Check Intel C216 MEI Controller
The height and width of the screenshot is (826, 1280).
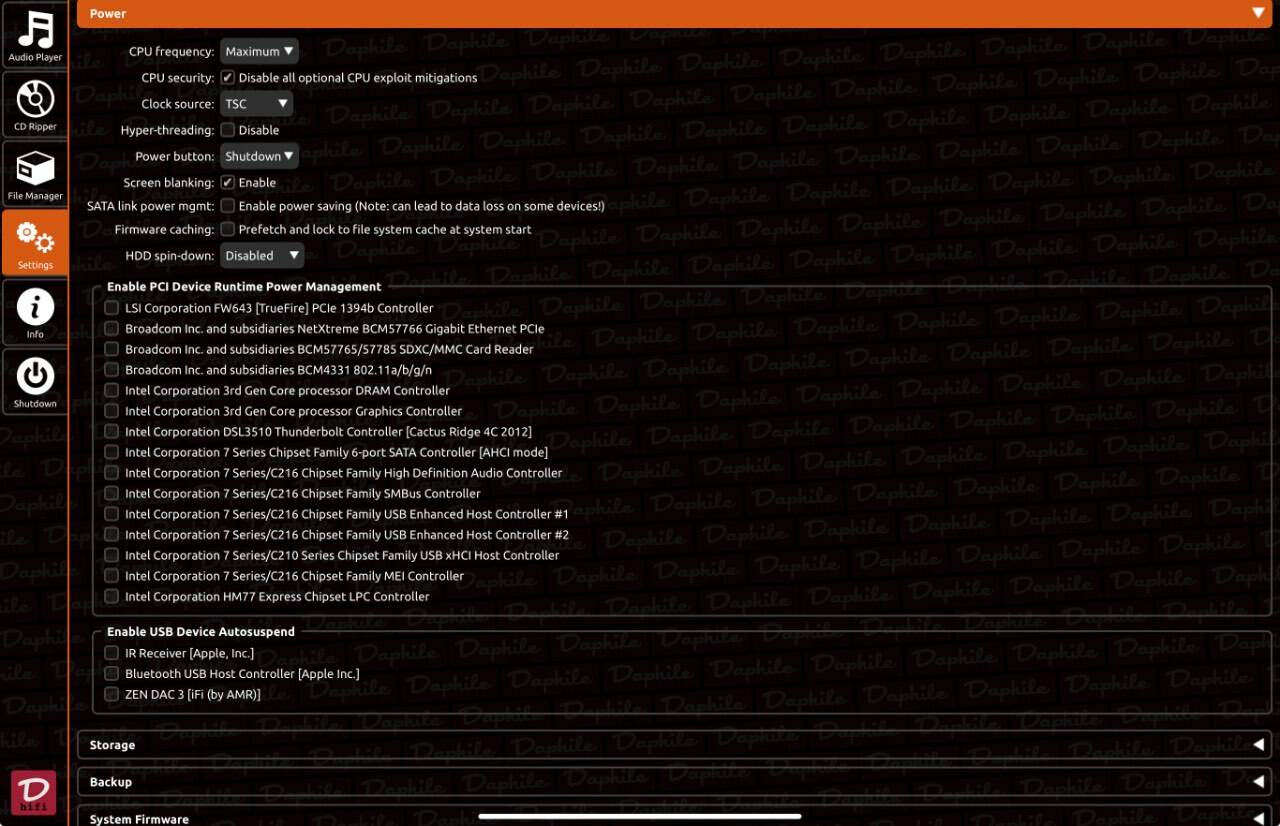[x=112, y=576]
